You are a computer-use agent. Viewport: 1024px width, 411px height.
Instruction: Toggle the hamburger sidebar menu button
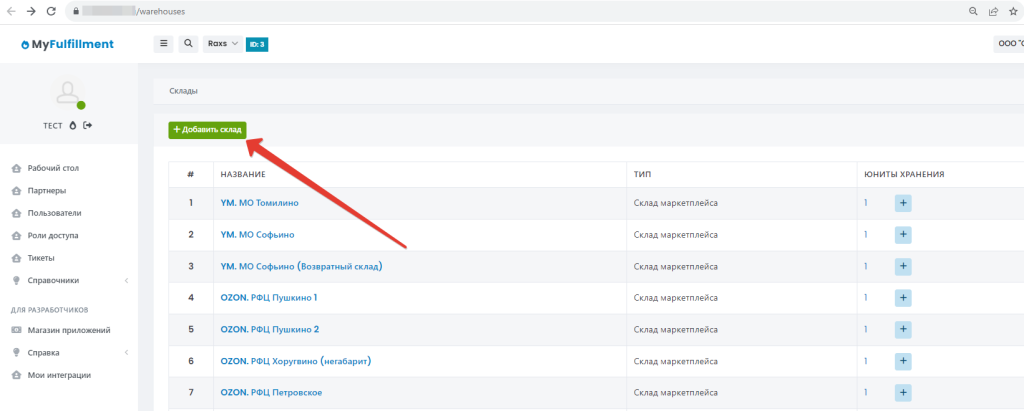[x=164, y=44]
